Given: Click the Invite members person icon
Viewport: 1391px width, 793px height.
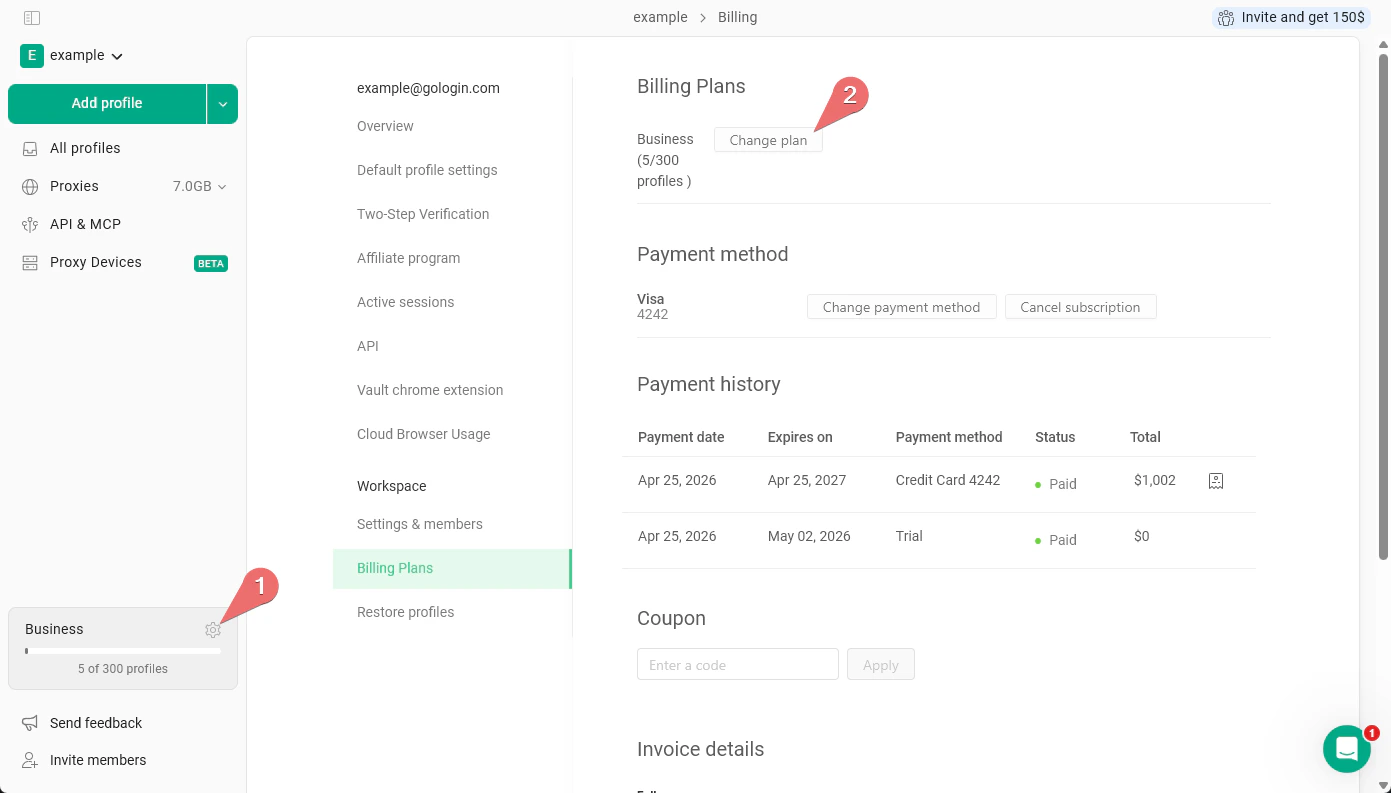Looking at the screenshot, I should click(30, 760).
